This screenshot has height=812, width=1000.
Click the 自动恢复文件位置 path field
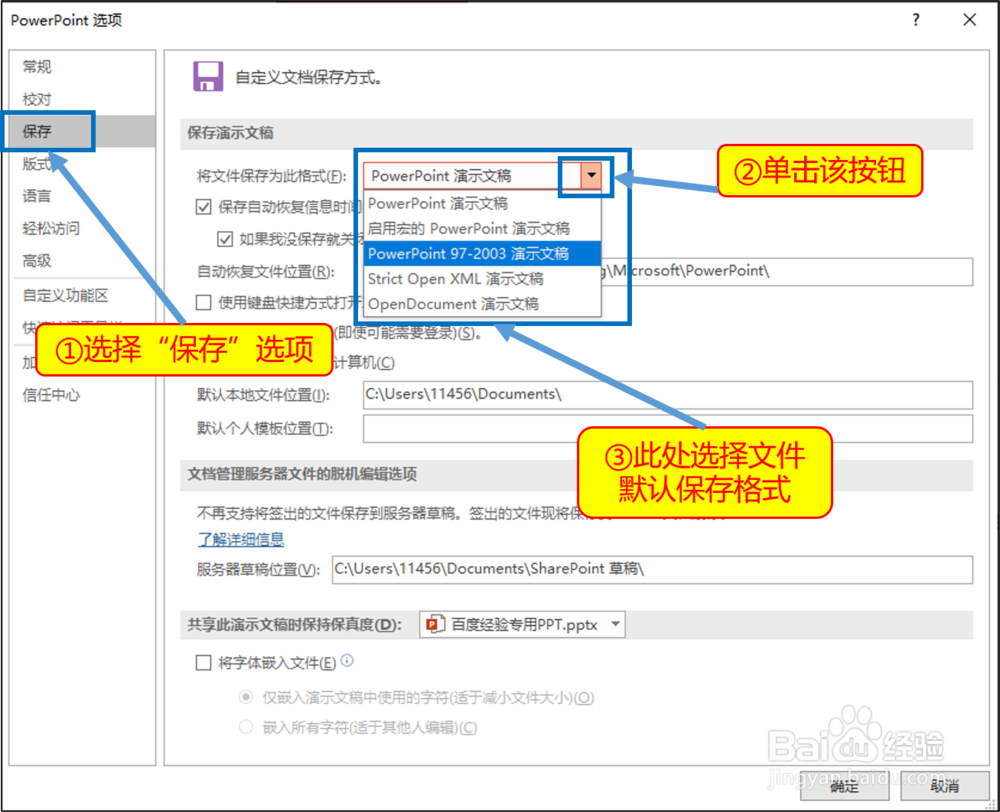pos(786,271)
